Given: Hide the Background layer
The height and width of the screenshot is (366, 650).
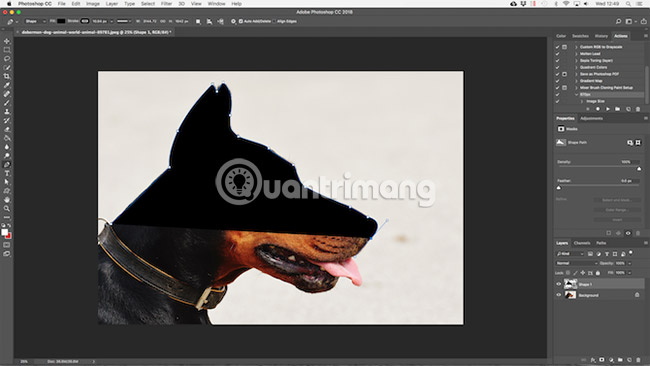Looking at the screenshot, I should (x=558, y=295).
